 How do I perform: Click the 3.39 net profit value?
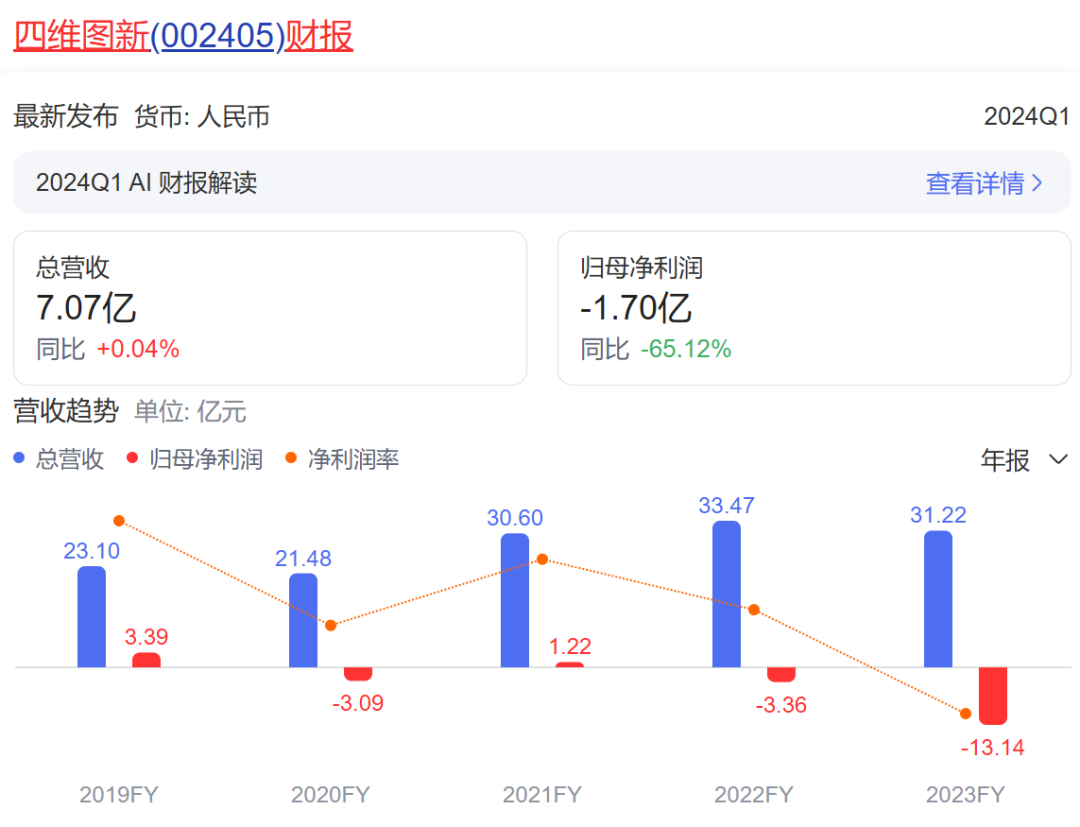coord(146,636)
